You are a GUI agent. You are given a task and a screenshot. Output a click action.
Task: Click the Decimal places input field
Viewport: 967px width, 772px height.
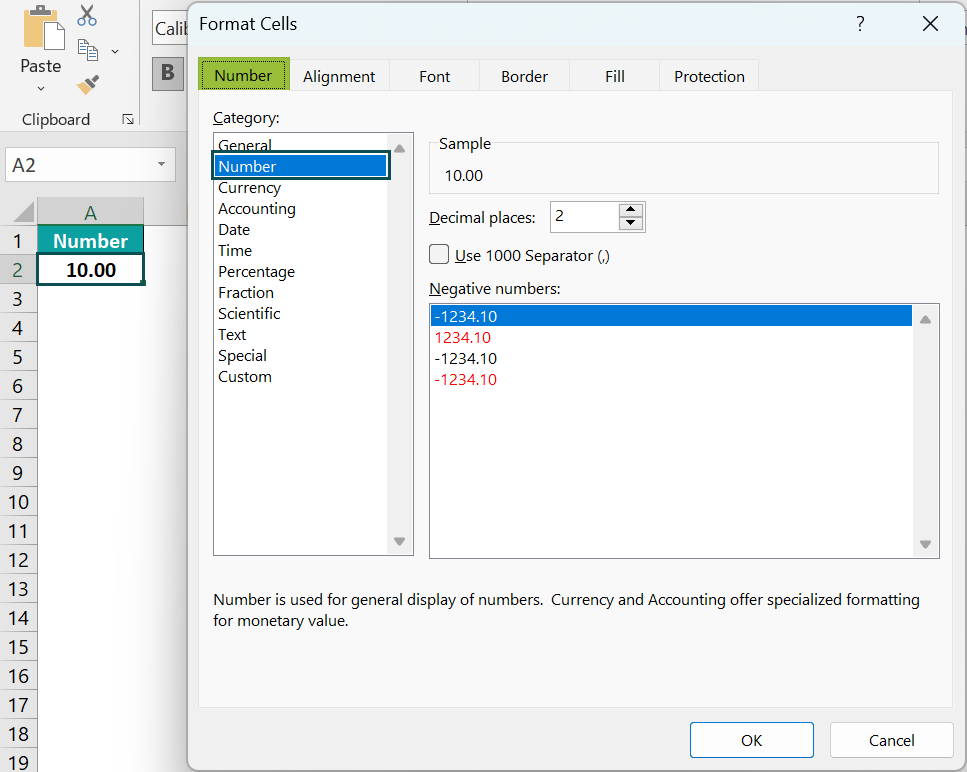pyautogui.click(x=584, y=216)
